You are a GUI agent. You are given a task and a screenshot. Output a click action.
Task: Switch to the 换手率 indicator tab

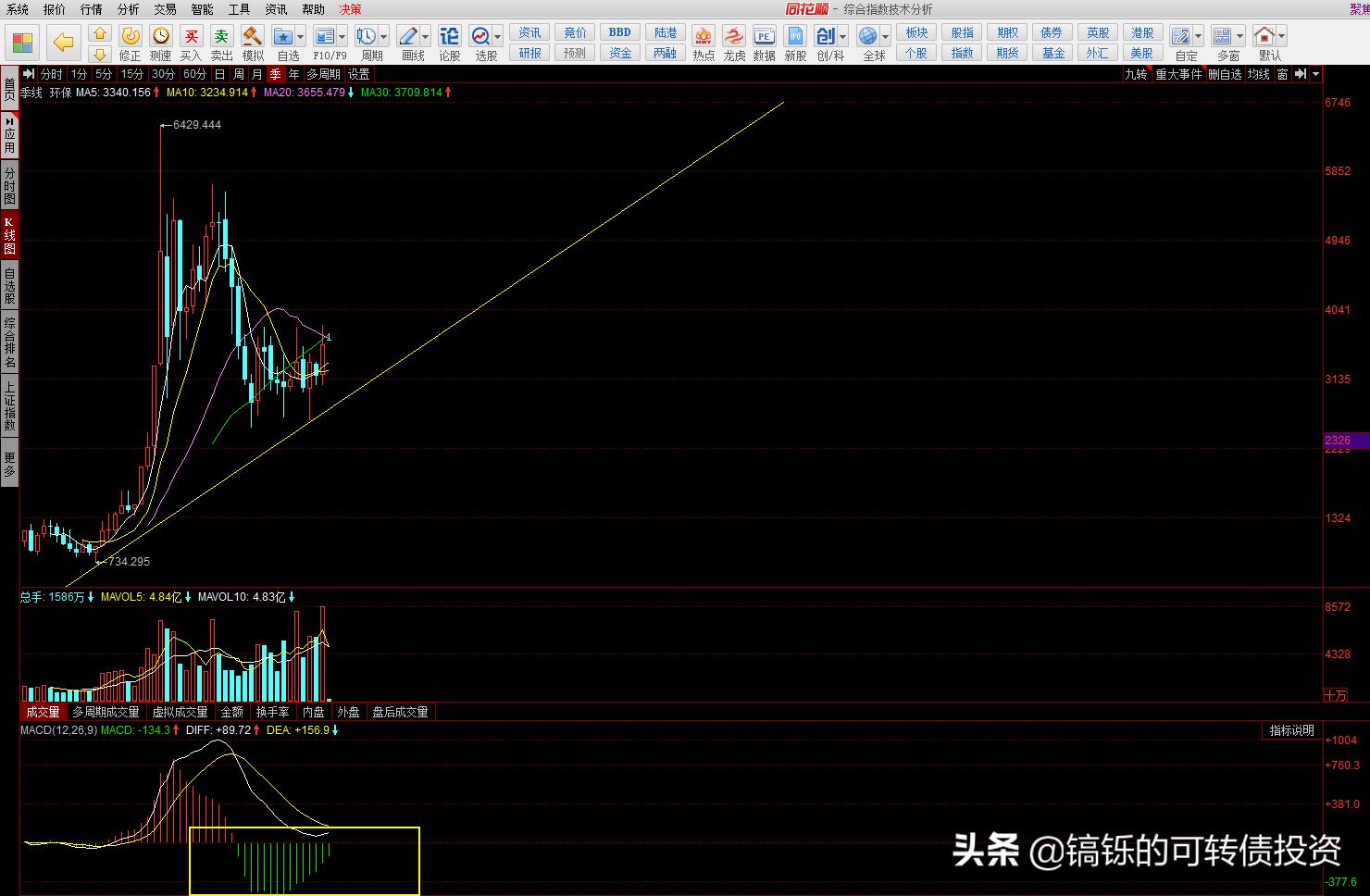point(273,712)
